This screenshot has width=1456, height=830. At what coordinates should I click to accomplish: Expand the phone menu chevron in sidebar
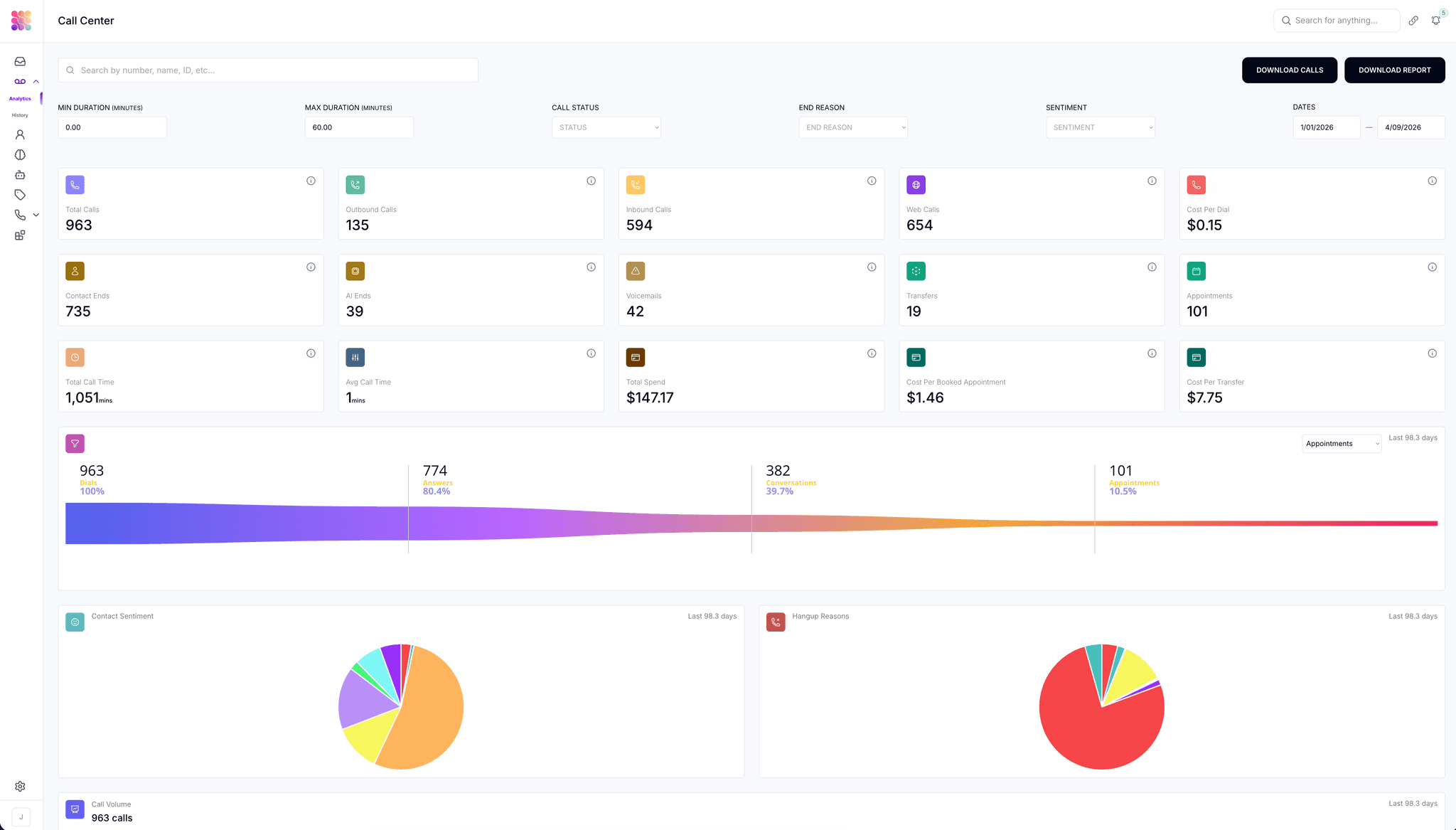[x=36, y=214]
